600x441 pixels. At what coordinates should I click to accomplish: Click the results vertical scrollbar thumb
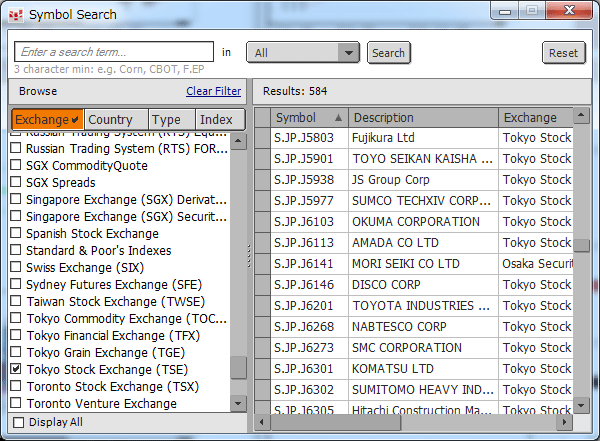581,245
